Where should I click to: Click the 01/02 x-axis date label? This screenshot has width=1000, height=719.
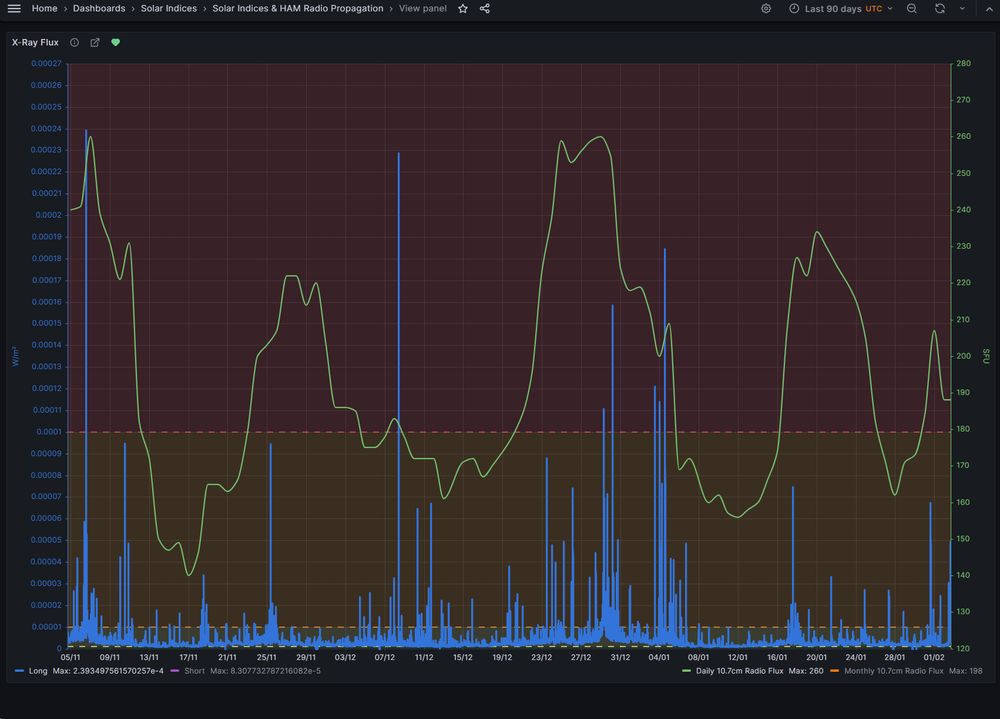coord(934,657)
